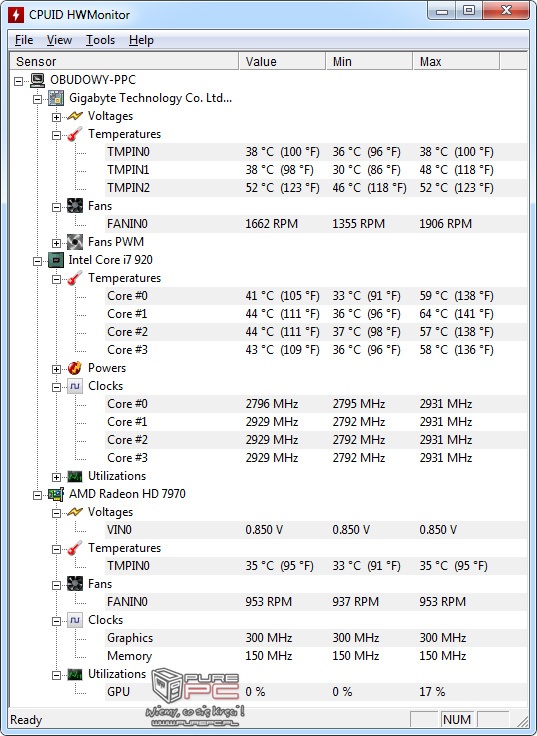Expand the Powers node

(x=56, y=369)
